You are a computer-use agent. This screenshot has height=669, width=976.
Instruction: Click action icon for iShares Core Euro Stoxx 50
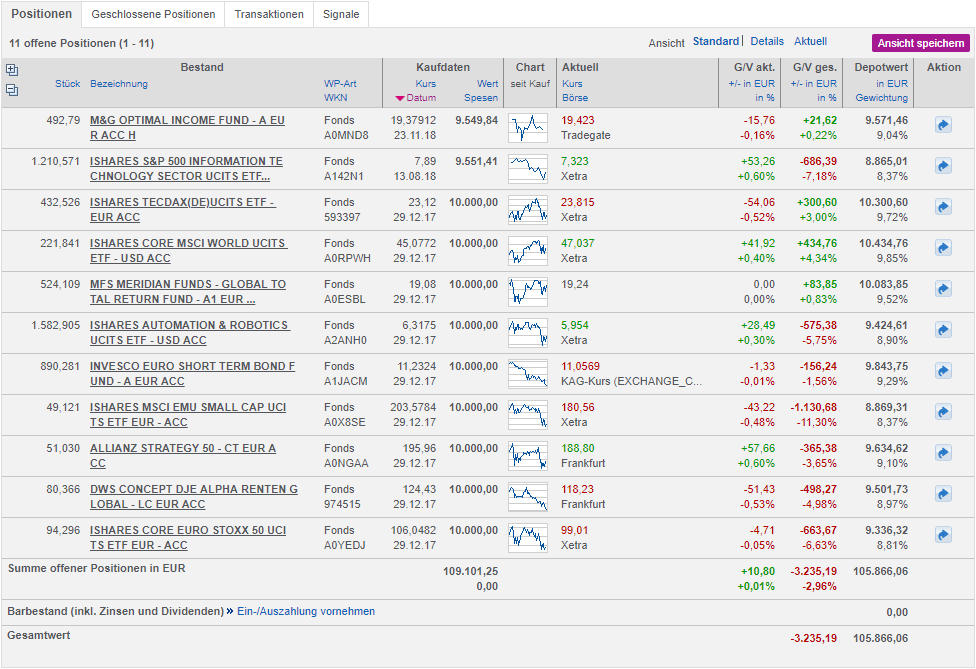pyautogui.click(x=943, y=535)
